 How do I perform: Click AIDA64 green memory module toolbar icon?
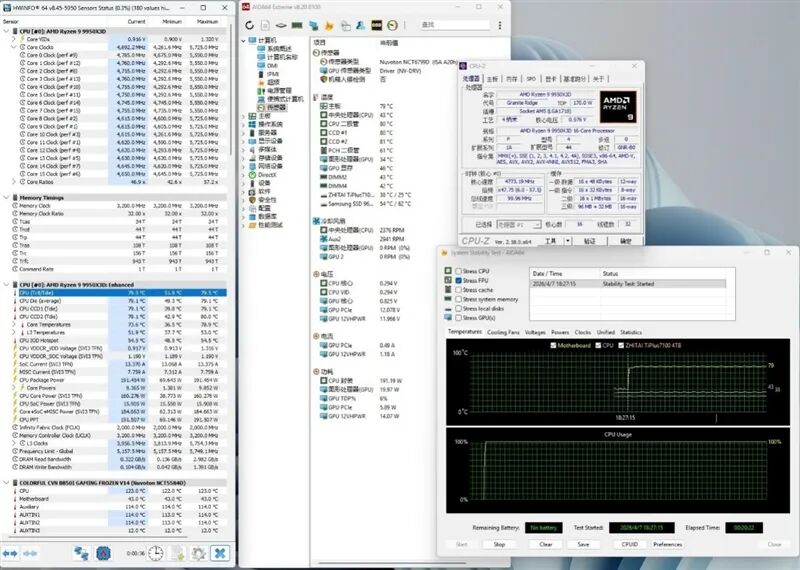coord(297,25)
